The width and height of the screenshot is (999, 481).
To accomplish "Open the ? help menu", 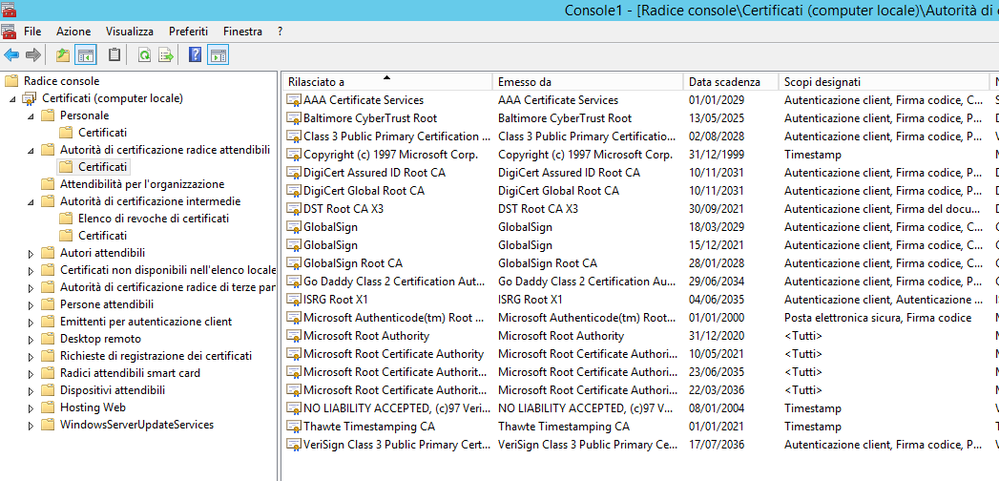I will (x=280, y=31).
